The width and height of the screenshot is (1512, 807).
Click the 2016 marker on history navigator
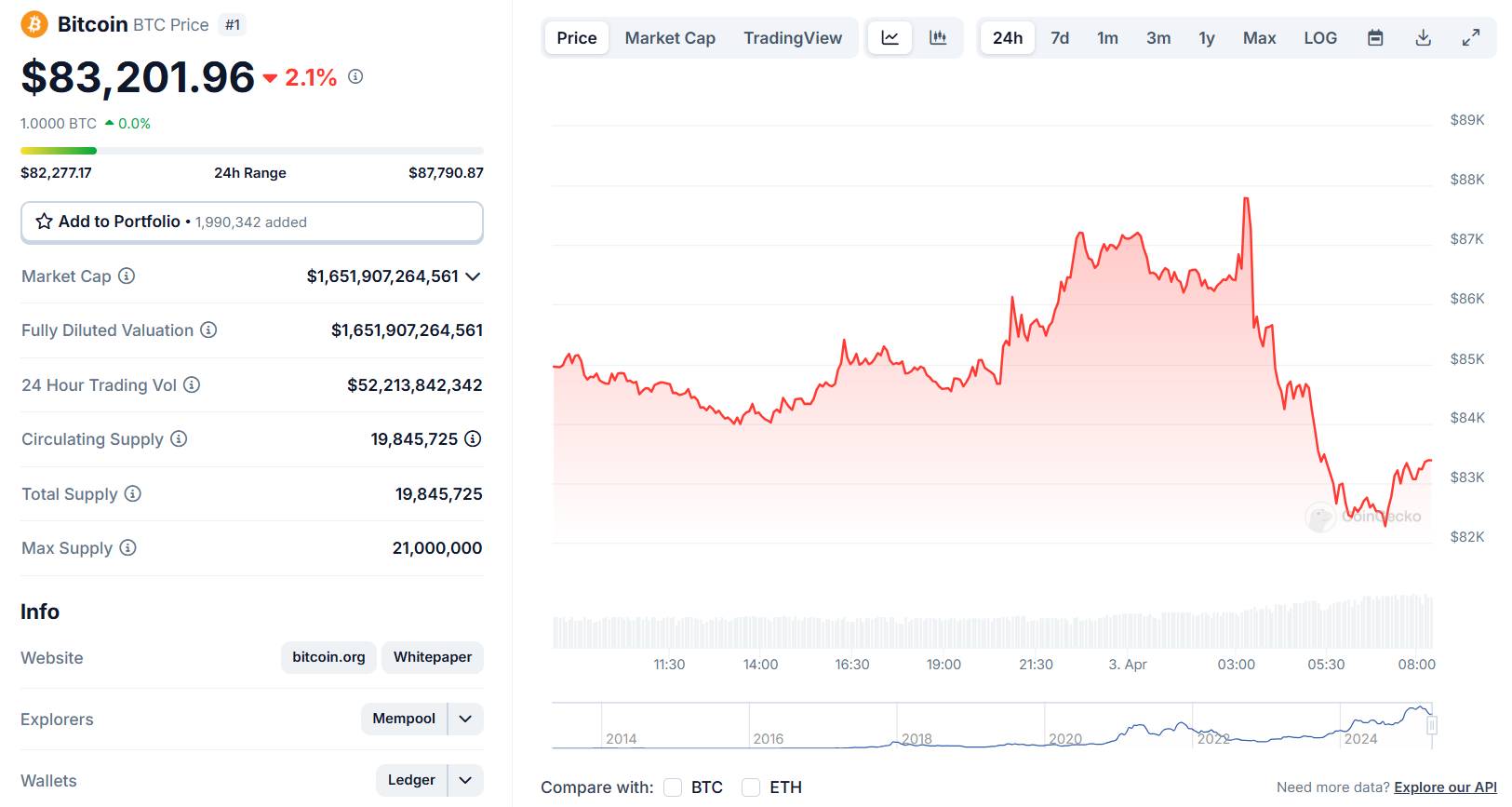pos(769,739)
